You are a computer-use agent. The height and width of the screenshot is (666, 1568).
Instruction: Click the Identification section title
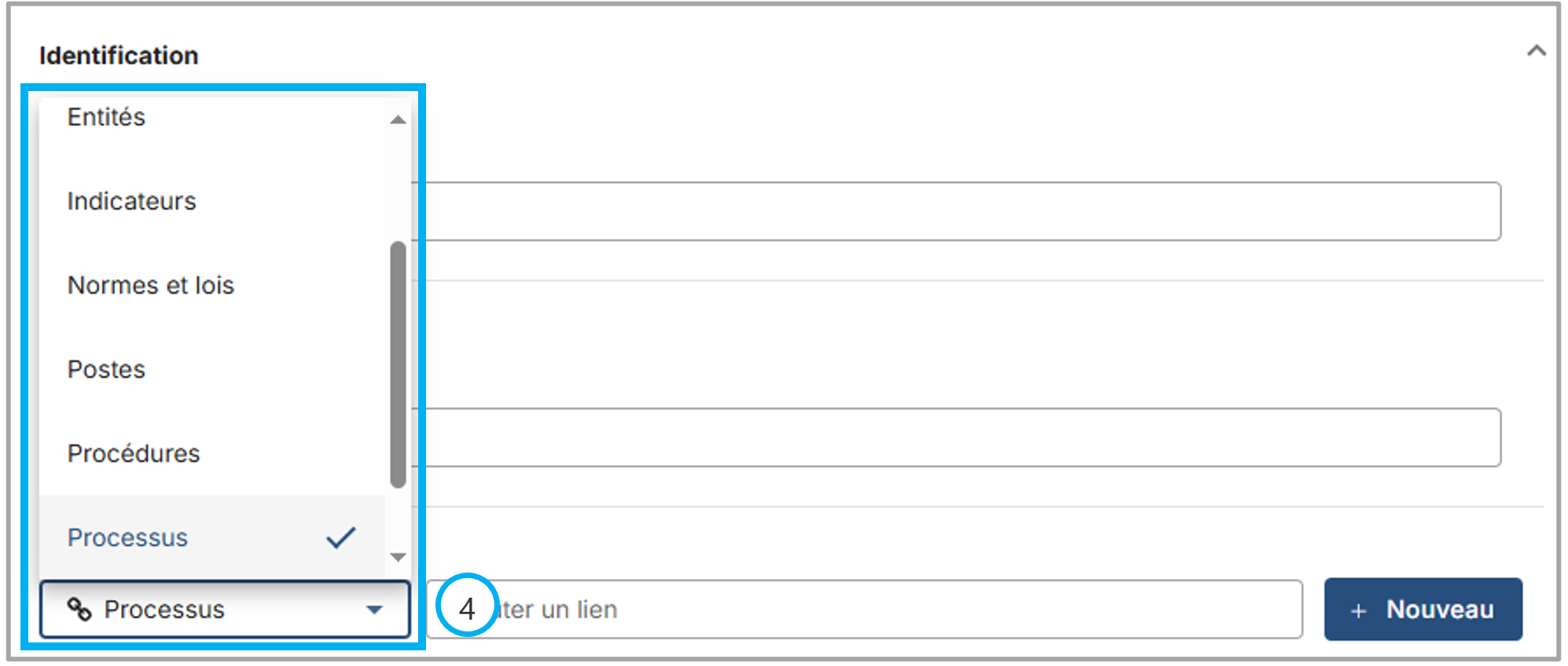(x=119, y=56)
